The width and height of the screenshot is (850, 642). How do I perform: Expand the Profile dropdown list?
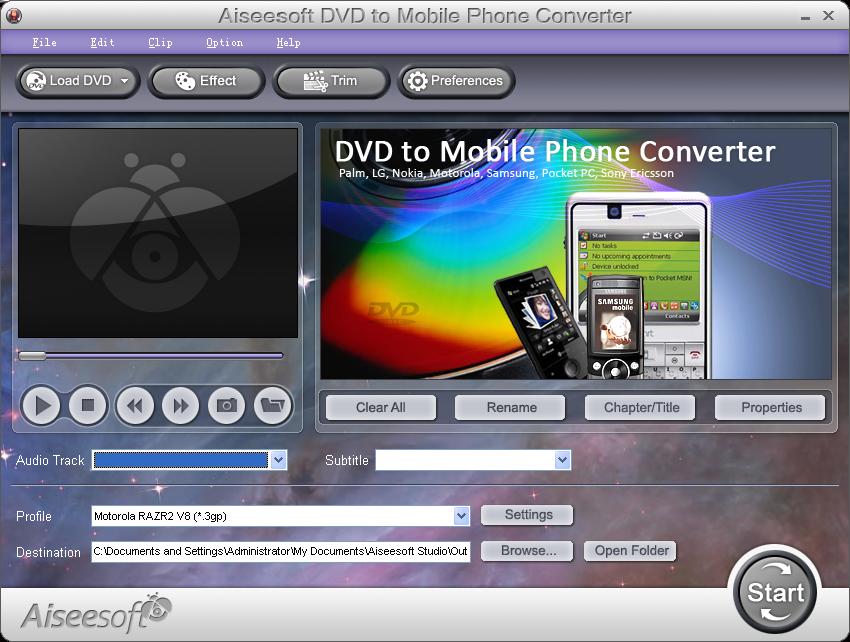461,516
